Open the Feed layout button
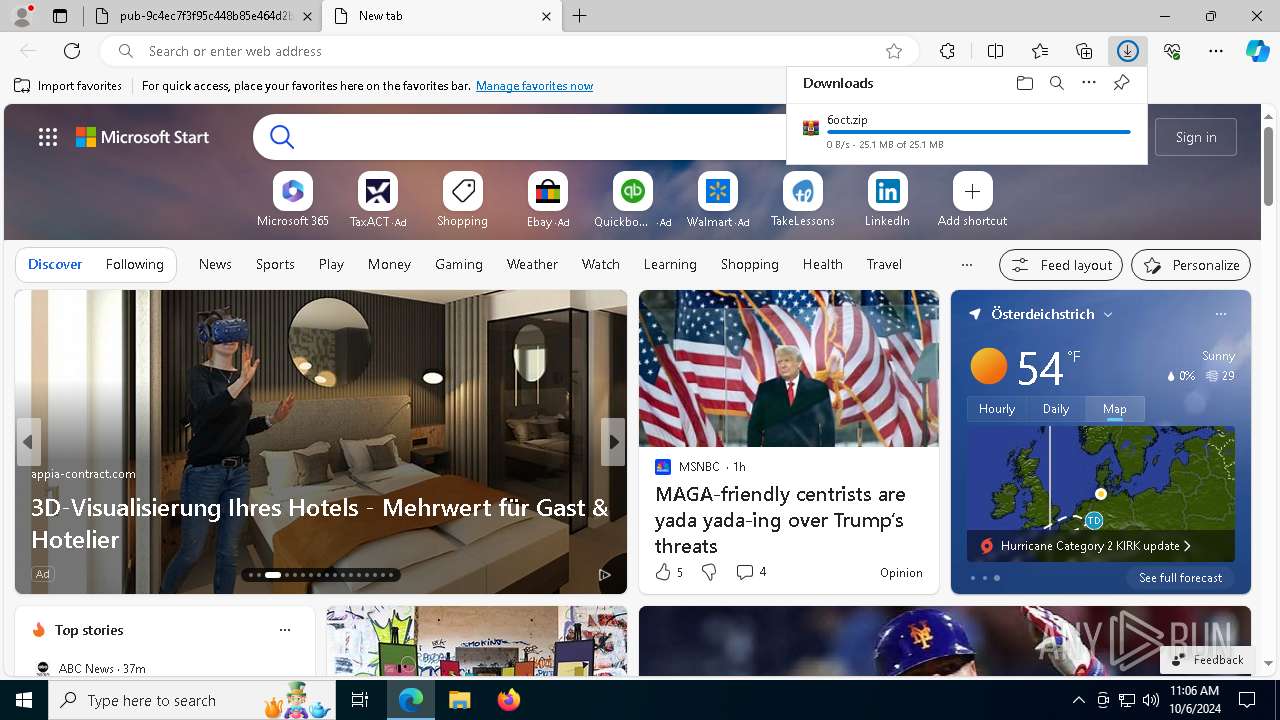The width and height of the screenshot is (1280, 720). (1061, 265)
